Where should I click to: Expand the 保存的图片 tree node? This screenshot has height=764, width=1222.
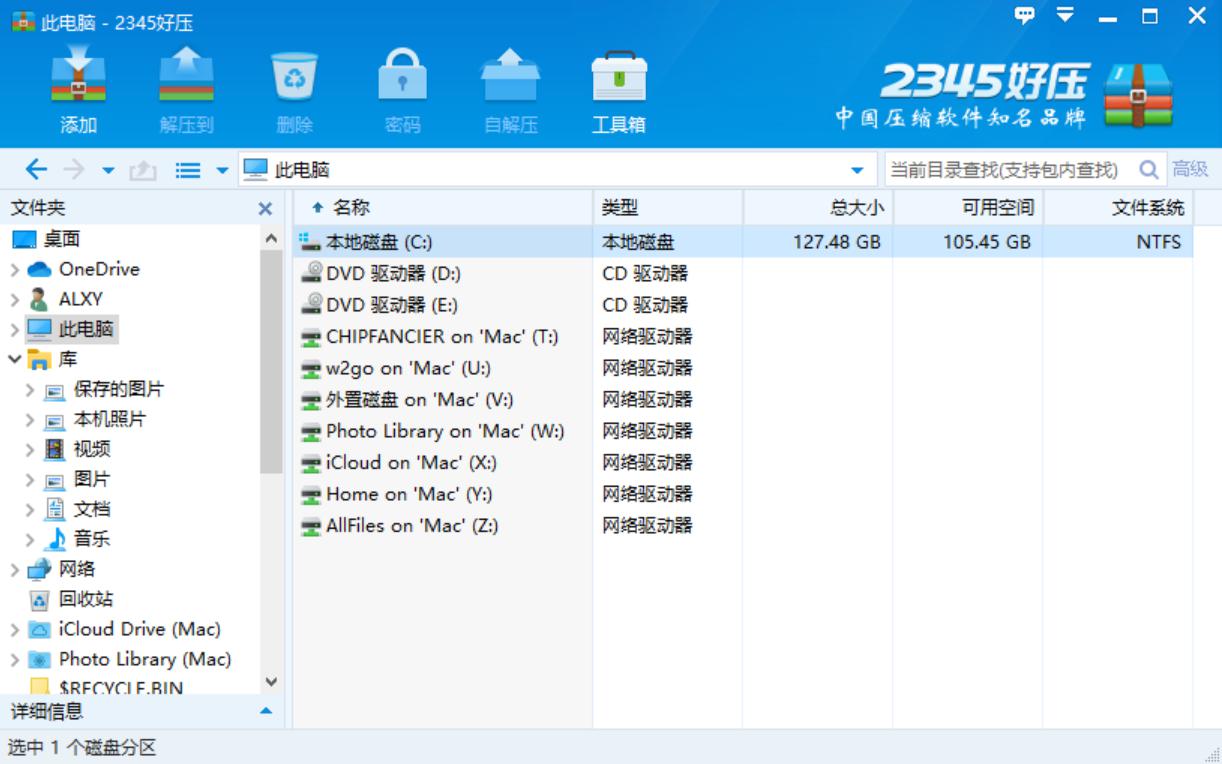point(31,390)
